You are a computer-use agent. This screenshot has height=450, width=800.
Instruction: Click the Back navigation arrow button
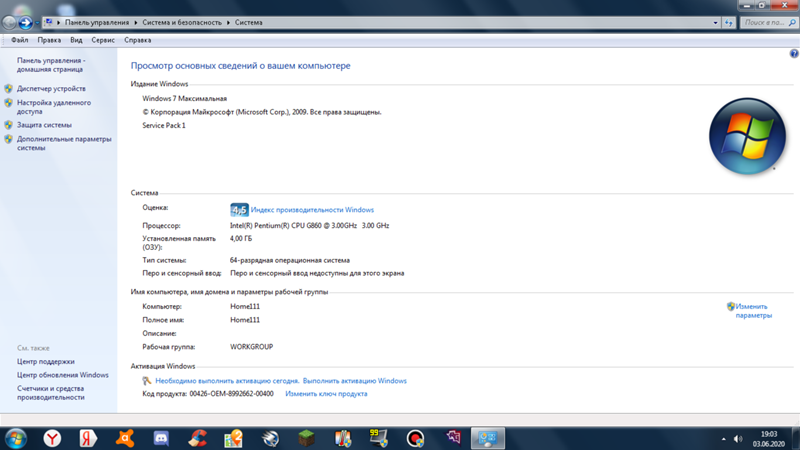click(x=9, y=22)
